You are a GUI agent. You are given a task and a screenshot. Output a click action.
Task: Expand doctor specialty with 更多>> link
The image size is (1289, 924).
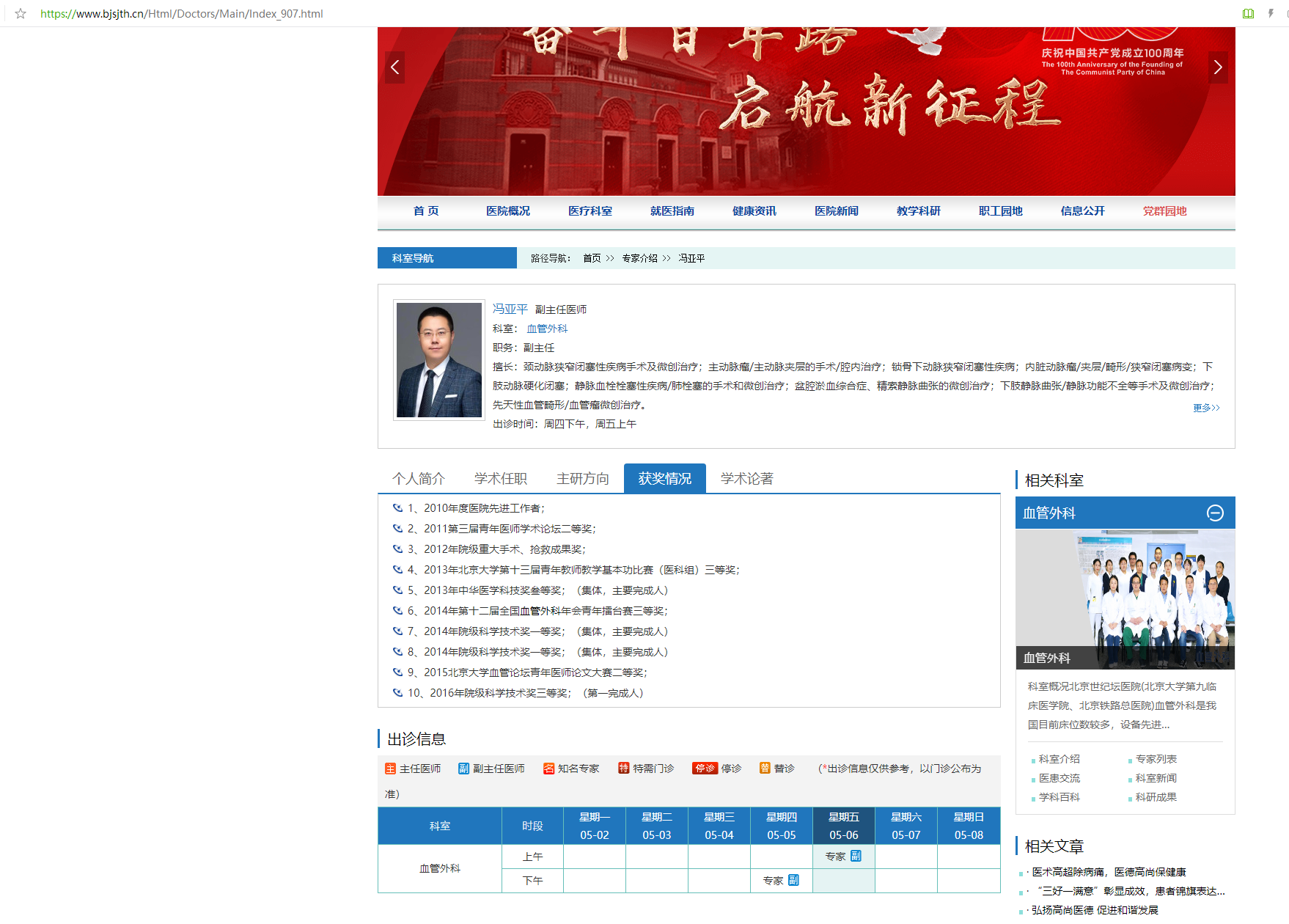pos(1205,408)
